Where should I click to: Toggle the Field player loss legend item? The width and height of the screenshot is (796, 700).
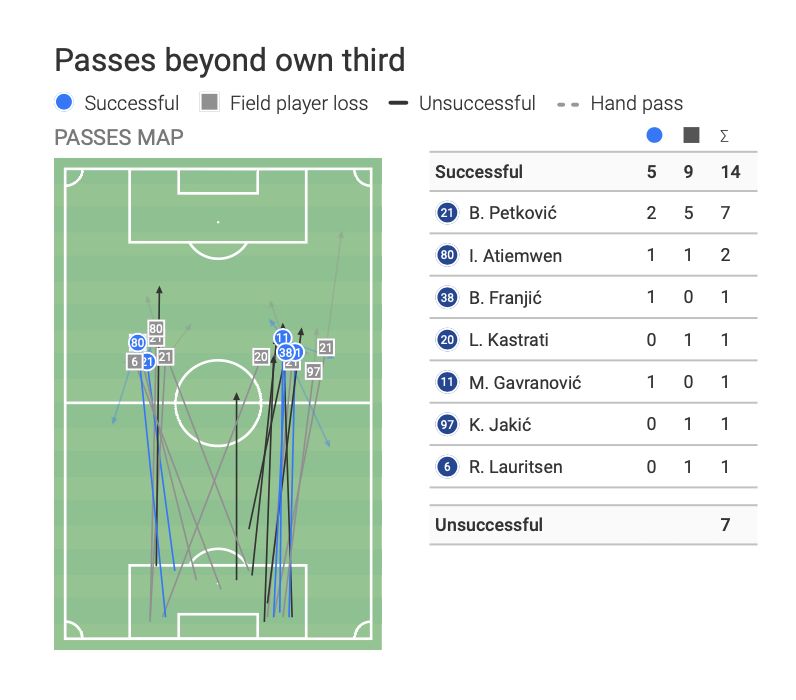(x=285, y=103)
